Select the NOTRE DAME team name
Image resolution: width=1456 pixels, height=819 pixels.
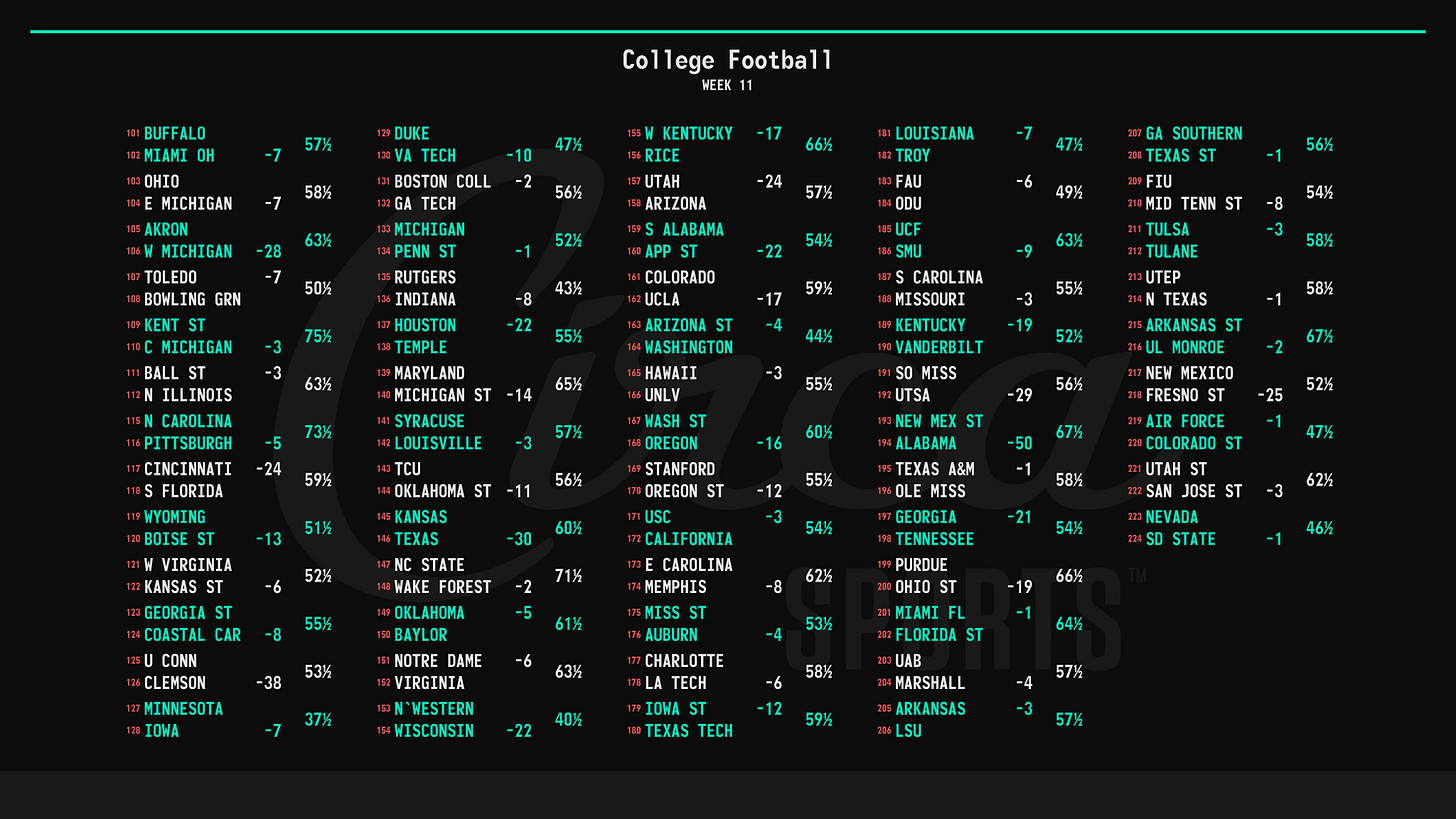coord(438,661)
